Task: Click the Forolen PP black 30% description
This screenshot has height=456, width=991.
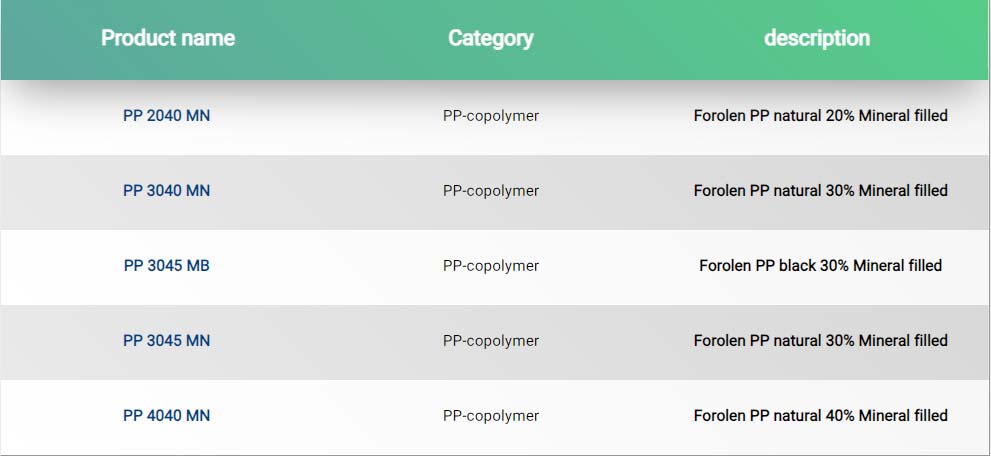Action: point(820,266)
